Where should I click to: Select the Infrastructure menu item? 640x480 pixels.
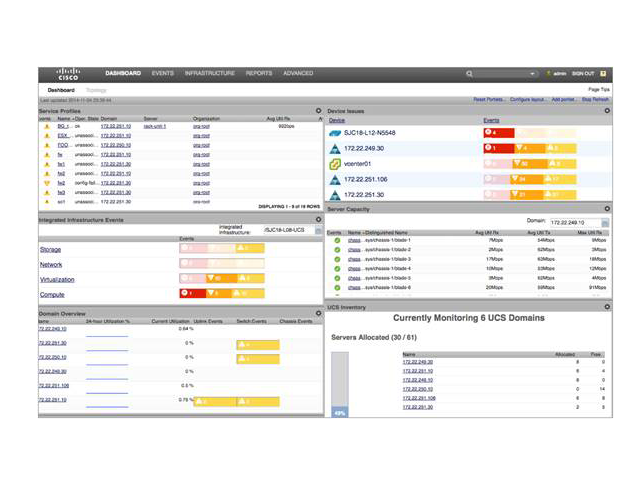210,73
